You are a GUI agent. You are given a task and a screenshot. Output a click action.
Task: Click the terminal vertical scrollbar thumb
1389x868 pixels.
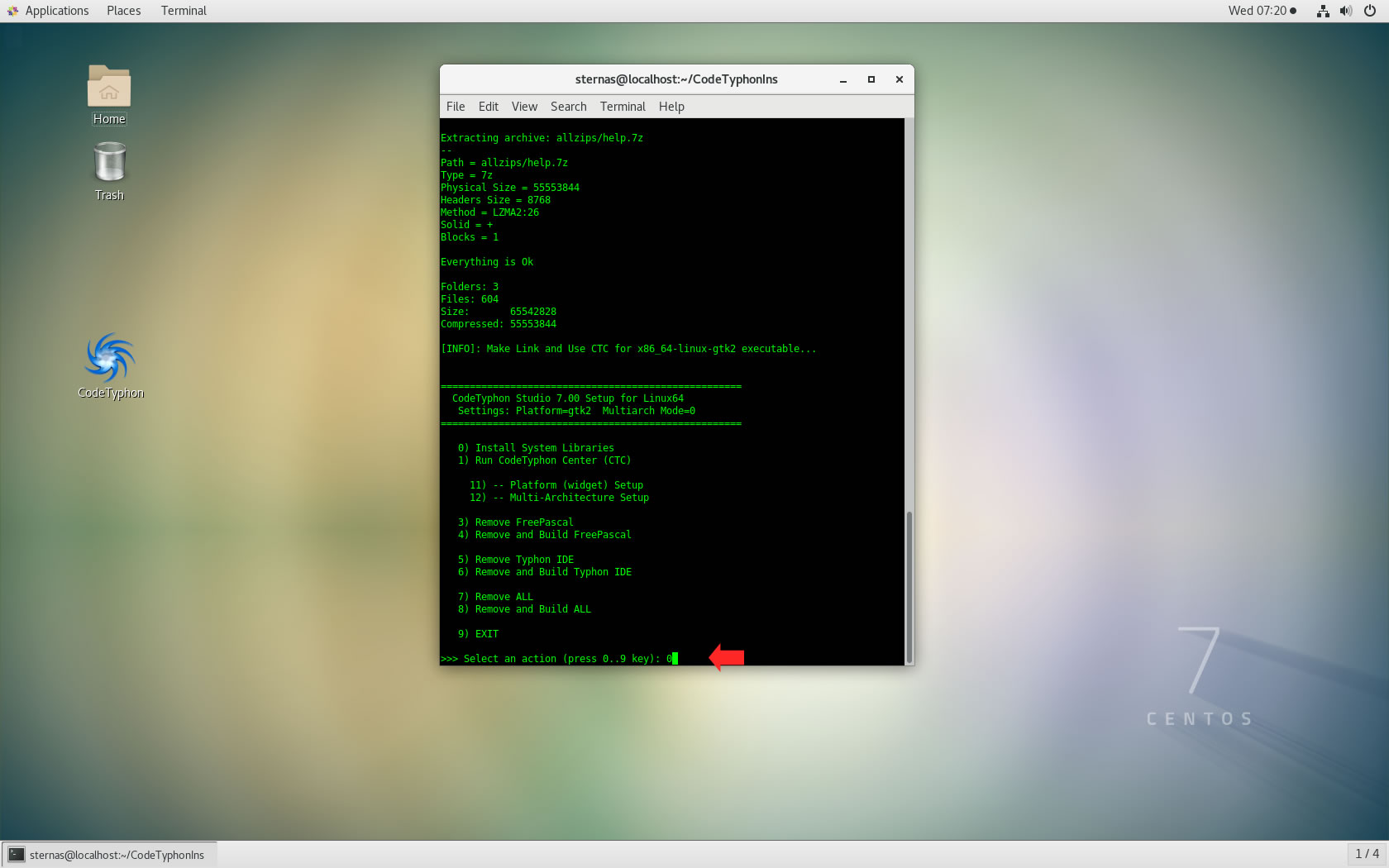pyautogui.click(x=909, y=587)
